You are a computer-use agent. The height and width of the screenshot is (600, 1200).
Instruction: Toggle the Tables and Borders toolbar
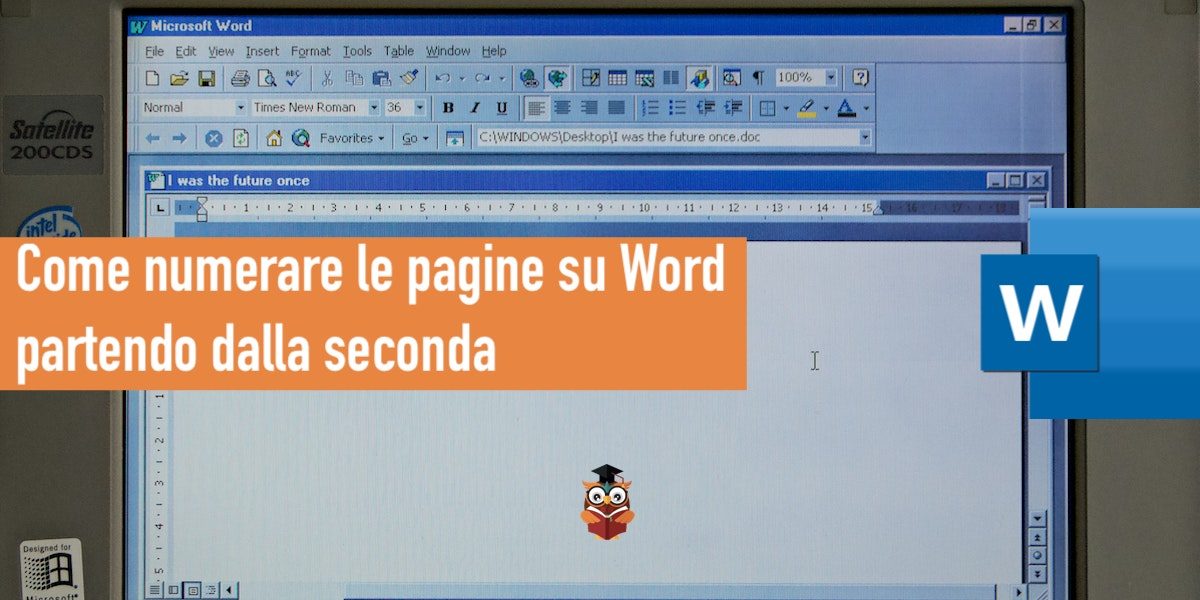tap(591, 77)
